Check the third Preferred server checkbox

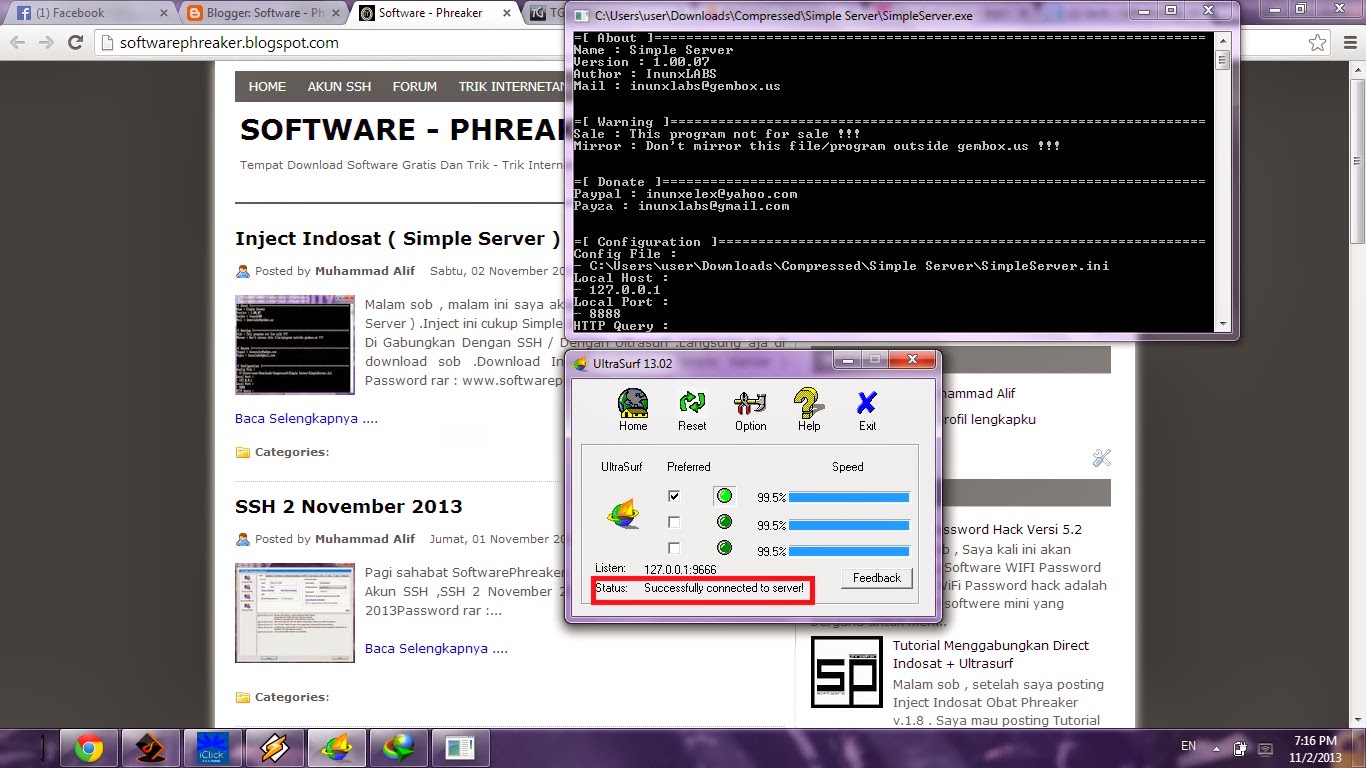(674, 548)
